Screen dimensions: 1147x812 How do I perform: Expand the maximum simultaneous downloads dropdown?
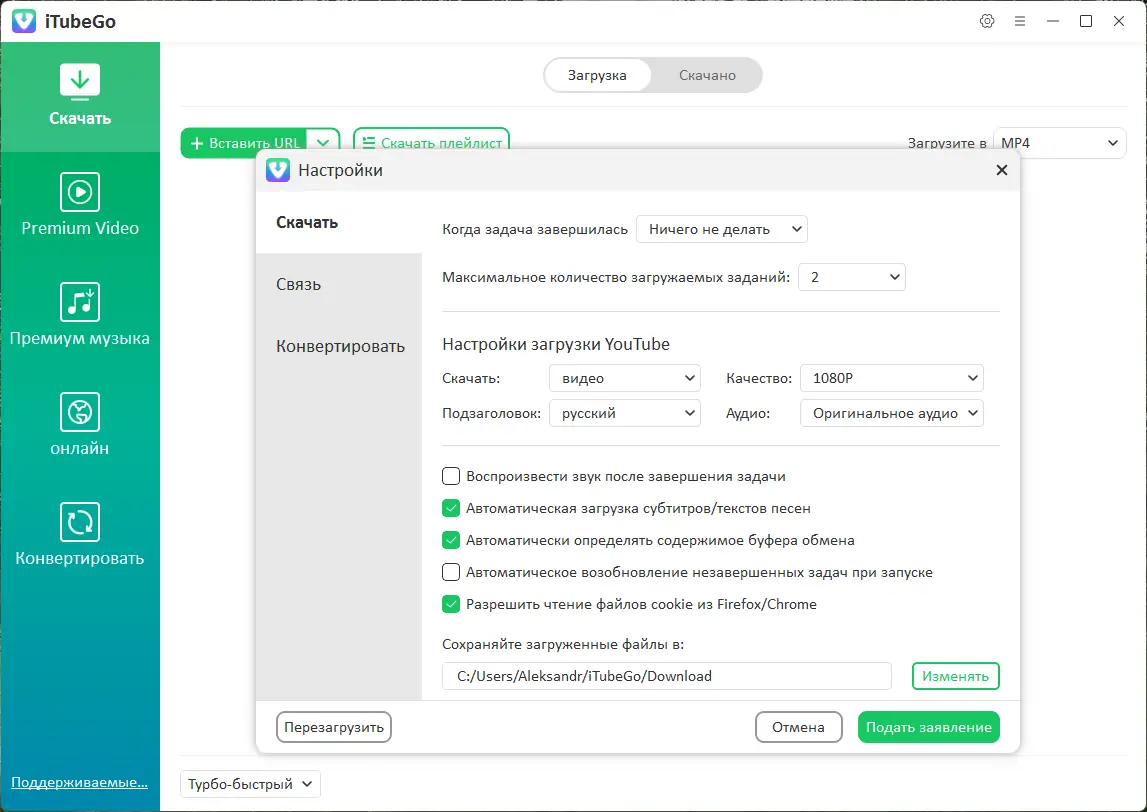click(x=851, y=277)
